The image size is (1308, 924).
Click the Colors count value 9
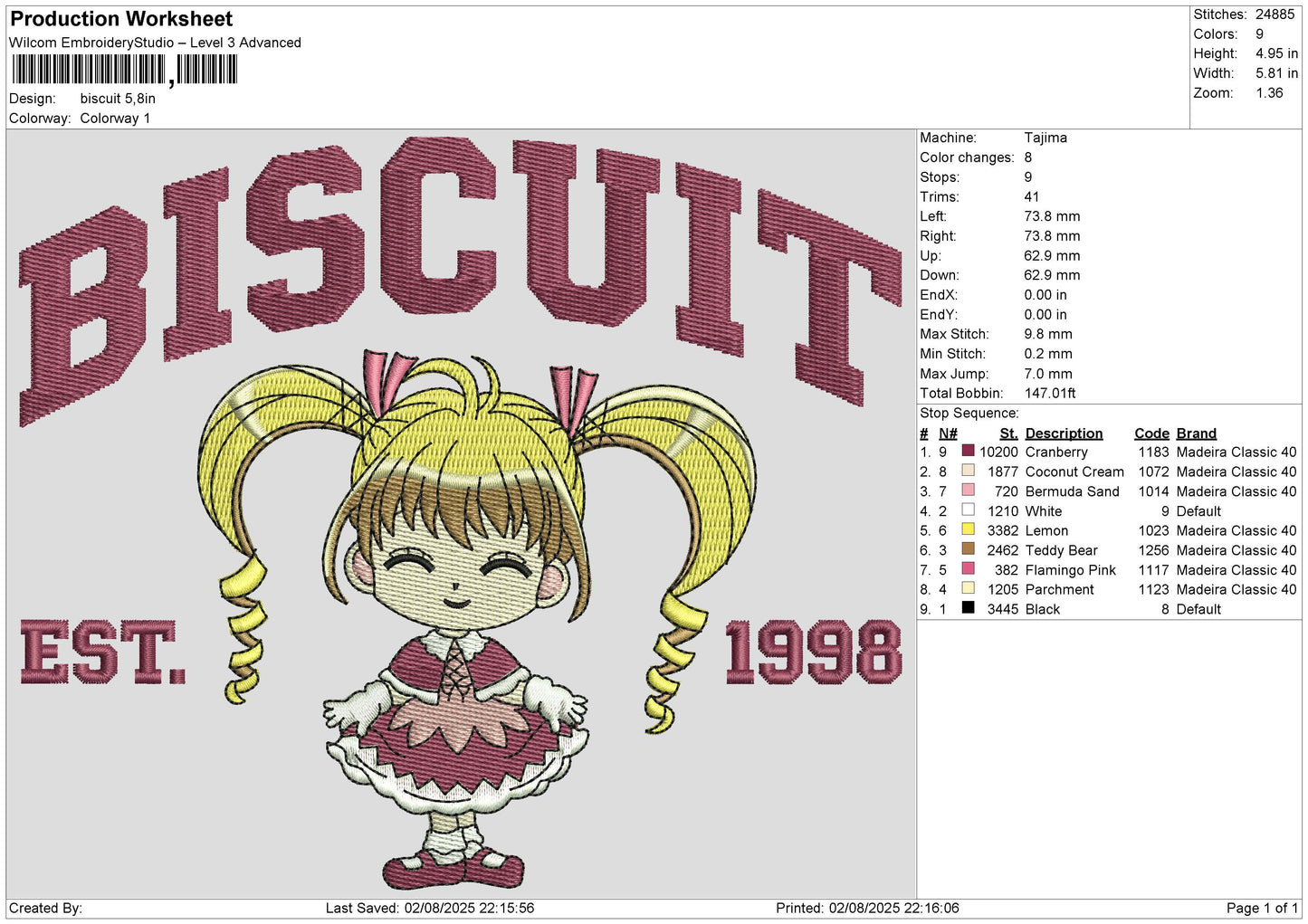click(1260, 34)
